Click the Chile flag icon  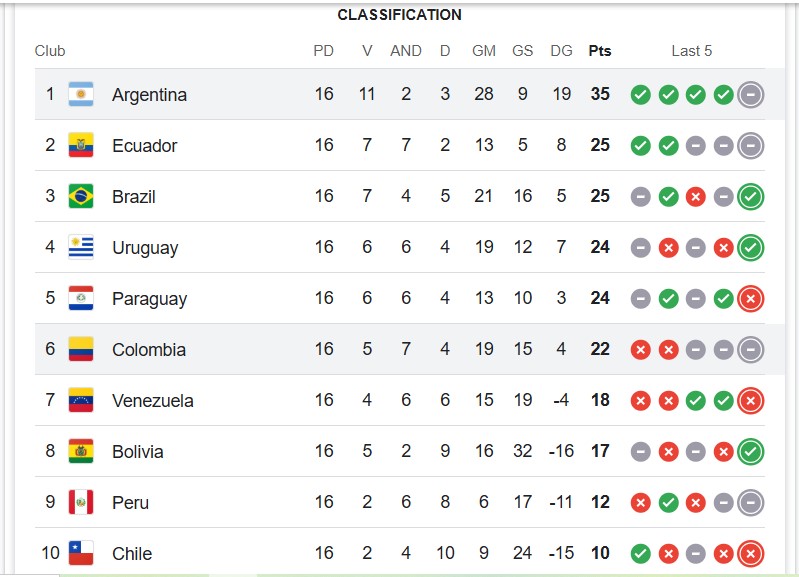pyautogui.click(x=81, y=553)
